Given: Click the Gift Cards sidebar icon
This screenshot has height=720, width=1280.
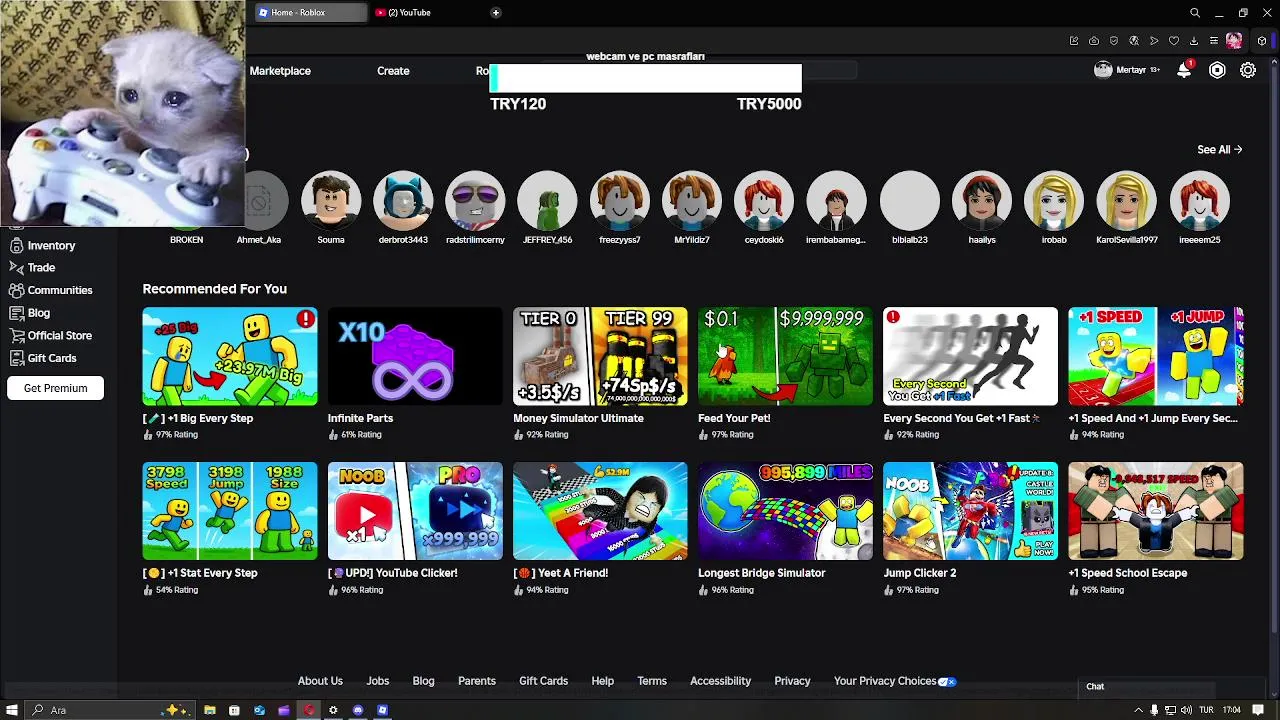Looking at the screenshot, I should (x=16, y=357).
